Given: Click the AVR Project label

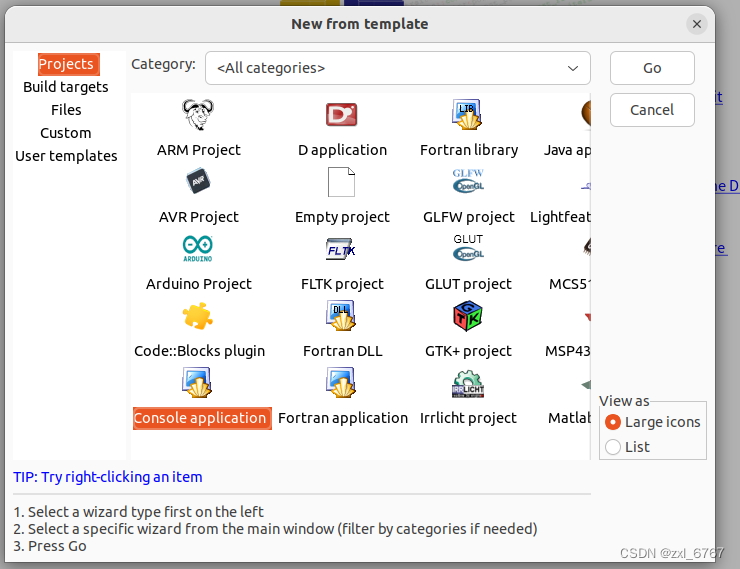Looking at the screenshot, I should pyautogui.click(x=199, y=217).
